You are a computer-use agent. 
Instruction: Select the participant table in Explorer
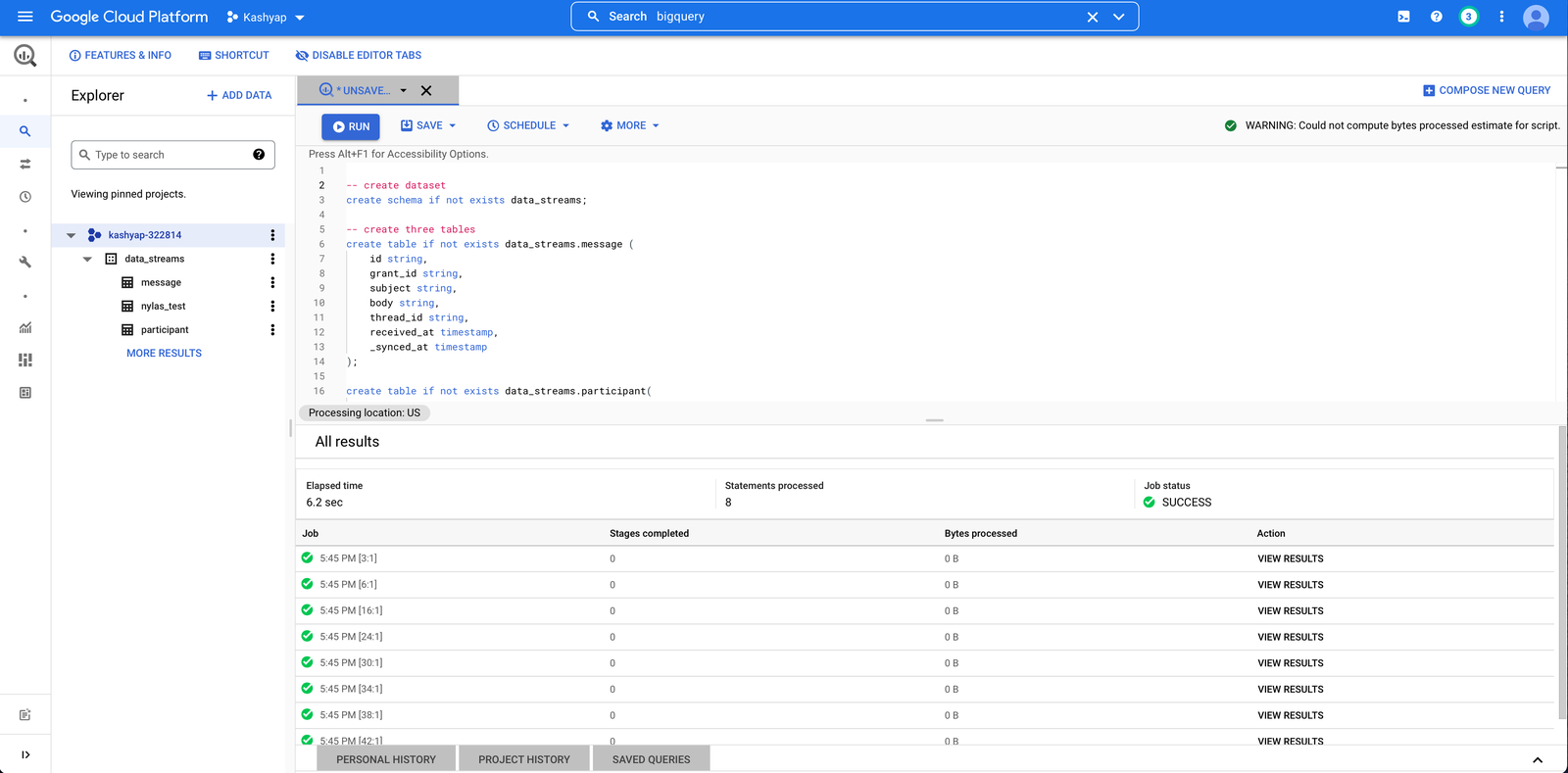[x=165, y=330]
